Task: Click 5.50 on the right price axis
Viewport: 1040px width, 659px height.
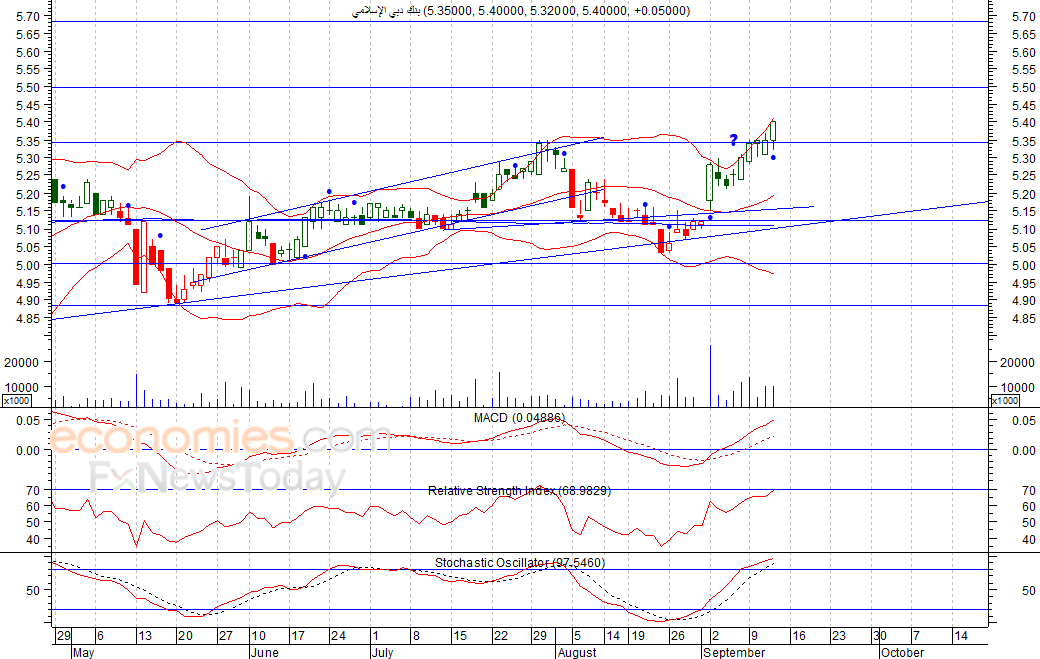Action: (1024, 88)
